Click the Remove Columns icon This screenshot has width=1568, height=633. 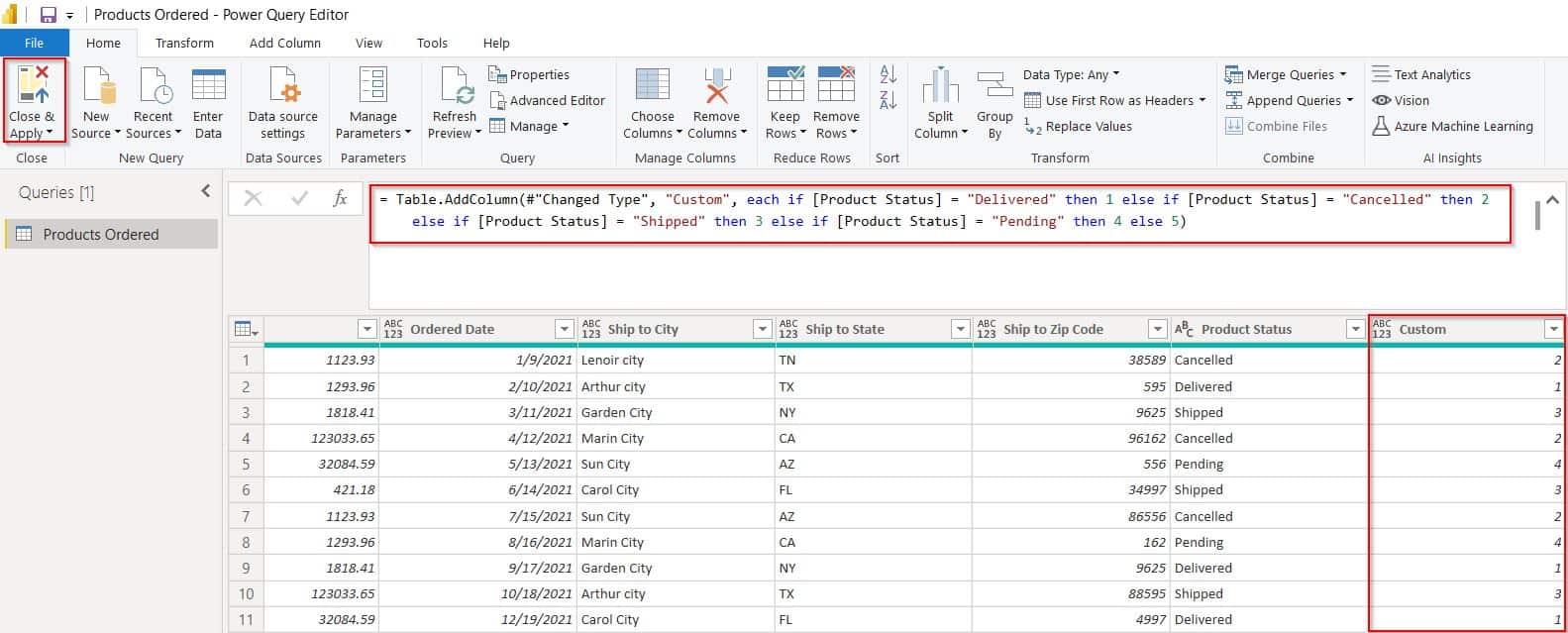point(716,85)
